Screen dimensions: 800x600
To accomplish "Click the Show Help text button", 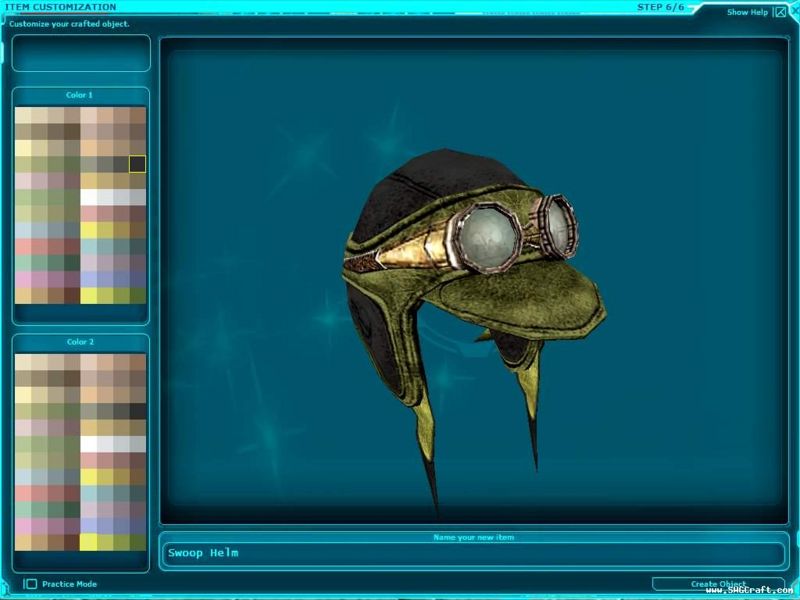I will click(748, 13).
